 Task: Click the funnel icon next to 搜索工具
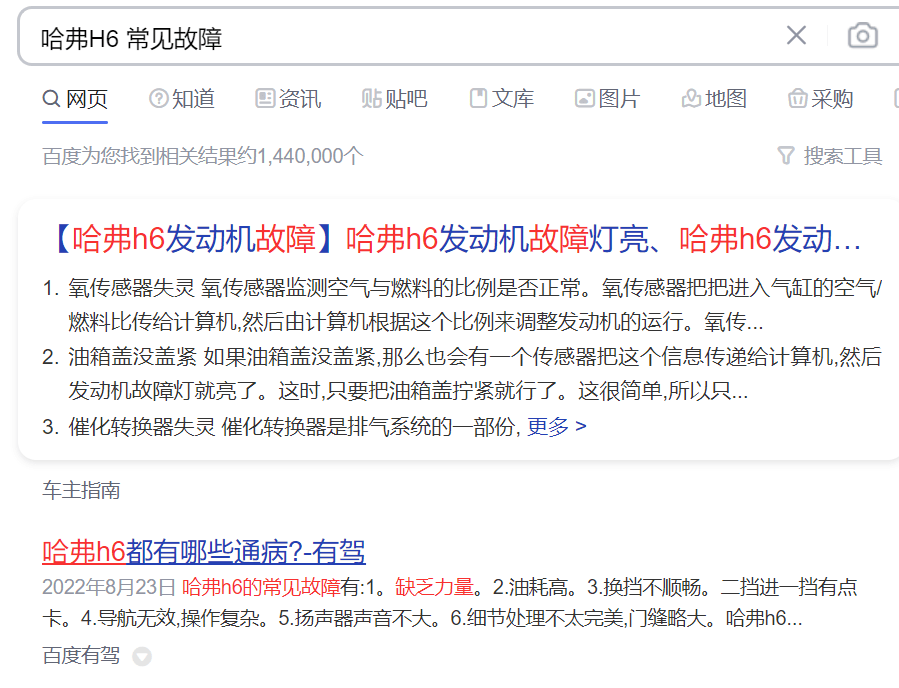[x=786, y=156]
